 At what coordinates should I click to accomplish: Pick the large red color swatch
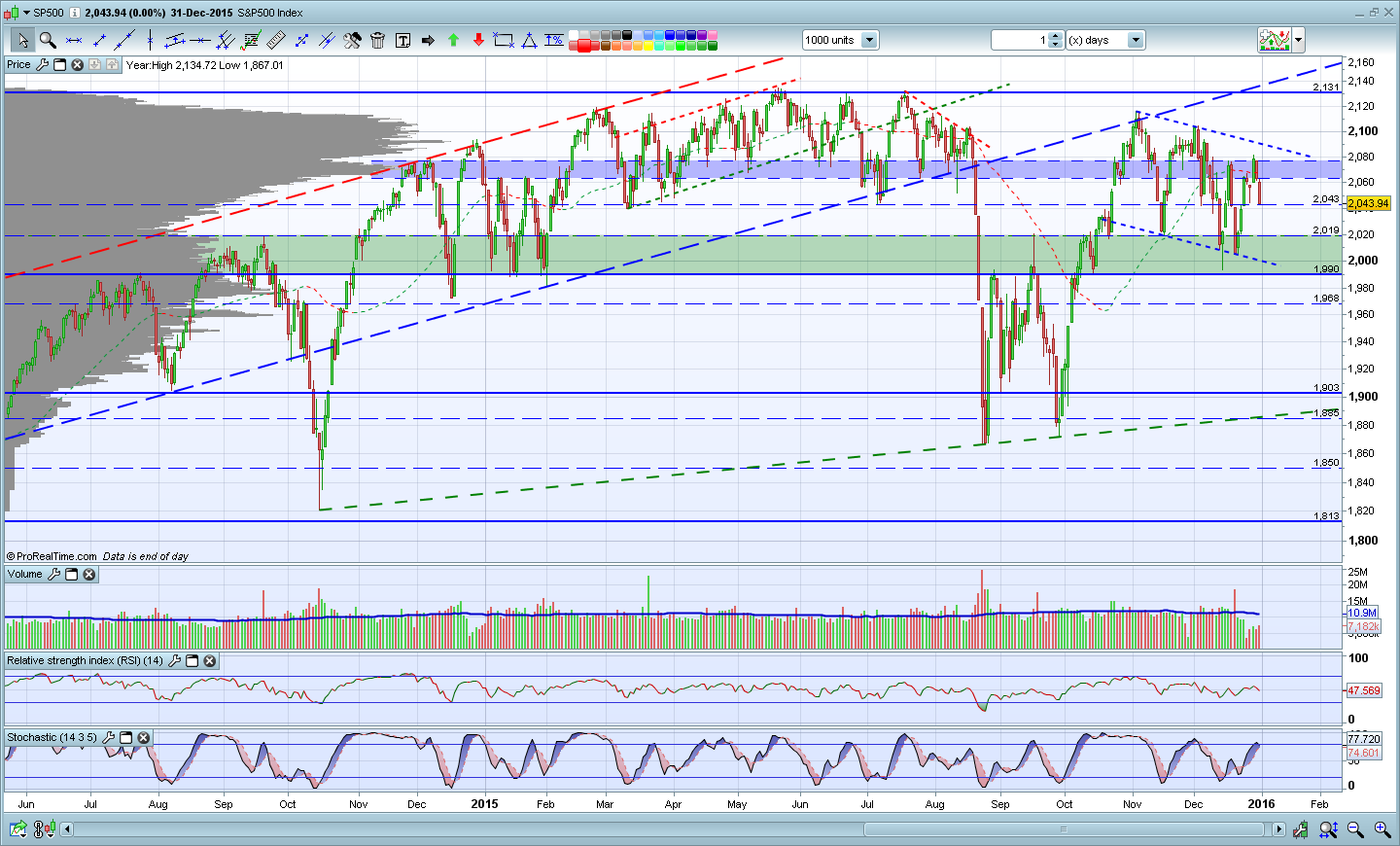click(x=584, y=46)
